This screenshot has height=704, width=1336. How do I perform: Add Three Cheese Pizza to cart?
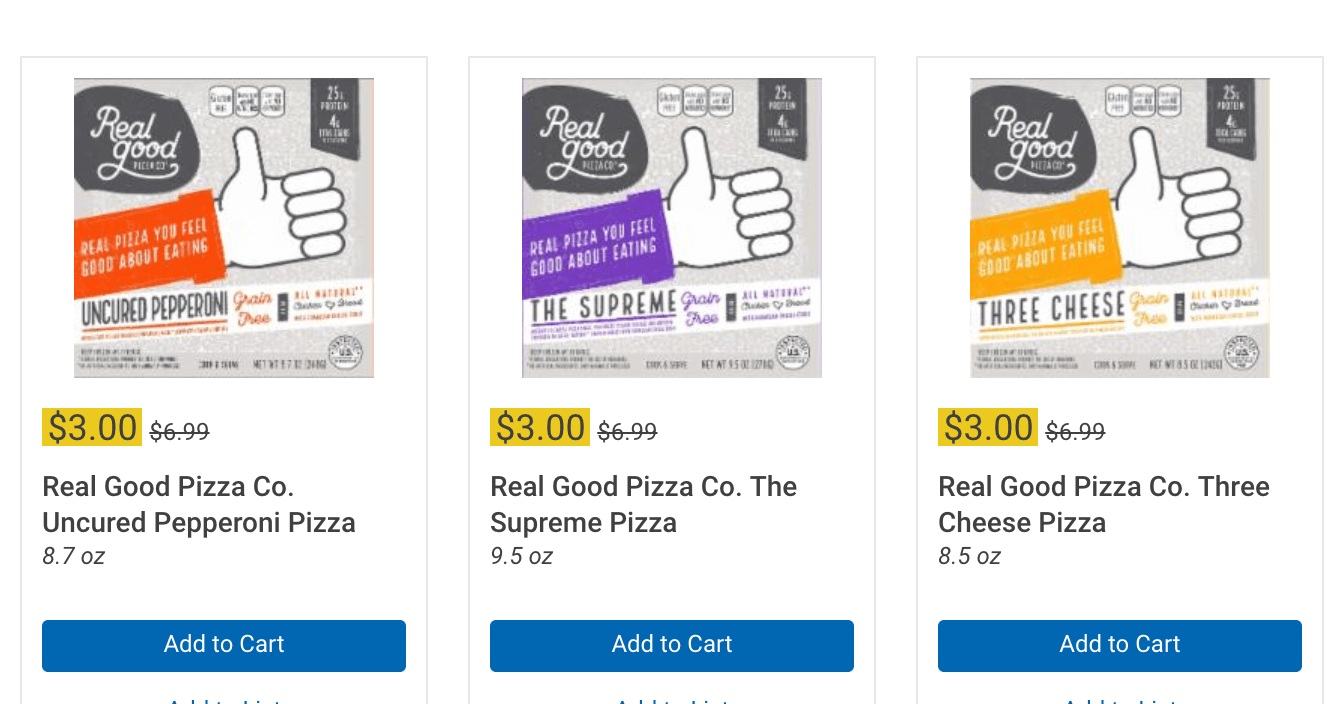[1120, 645]
